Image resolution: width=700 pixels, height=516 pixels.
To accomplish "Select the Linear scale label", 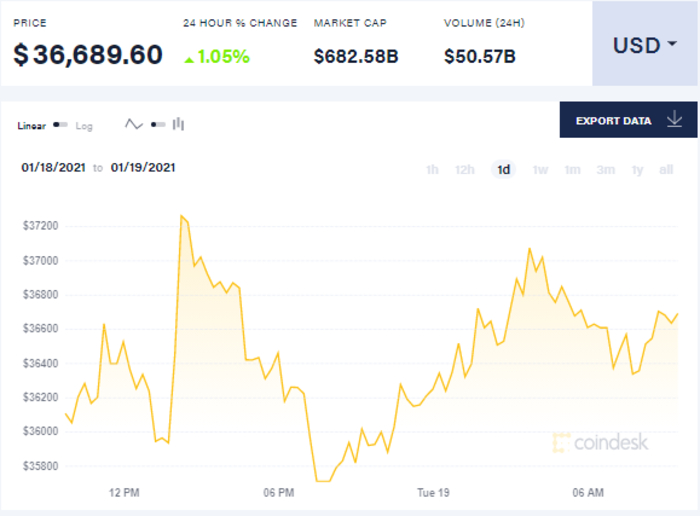I will [x=32, y=126].
